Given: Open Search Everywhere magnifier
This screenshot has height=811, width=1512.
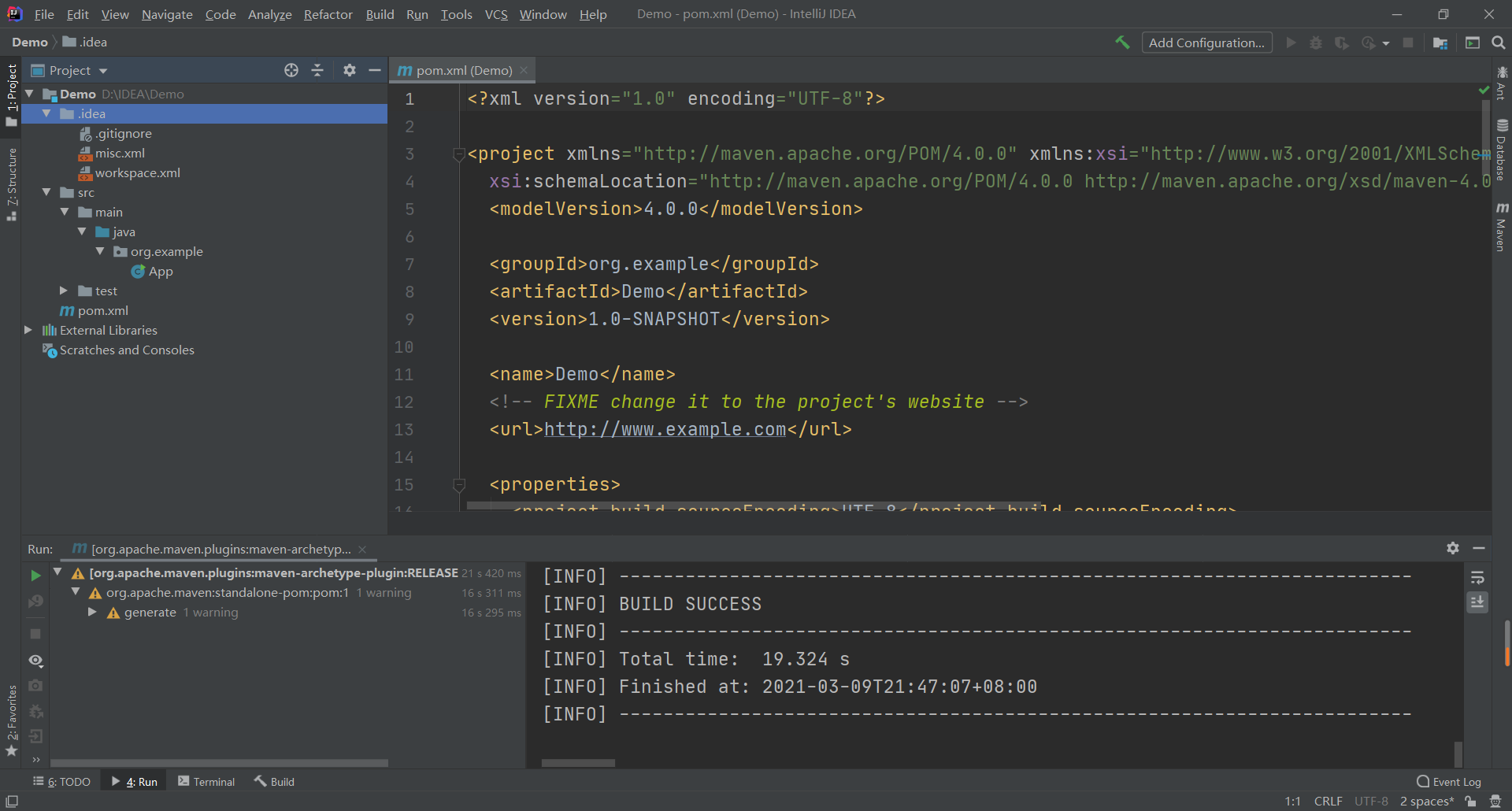Looking at the screenshot, I should point(1499,43).
